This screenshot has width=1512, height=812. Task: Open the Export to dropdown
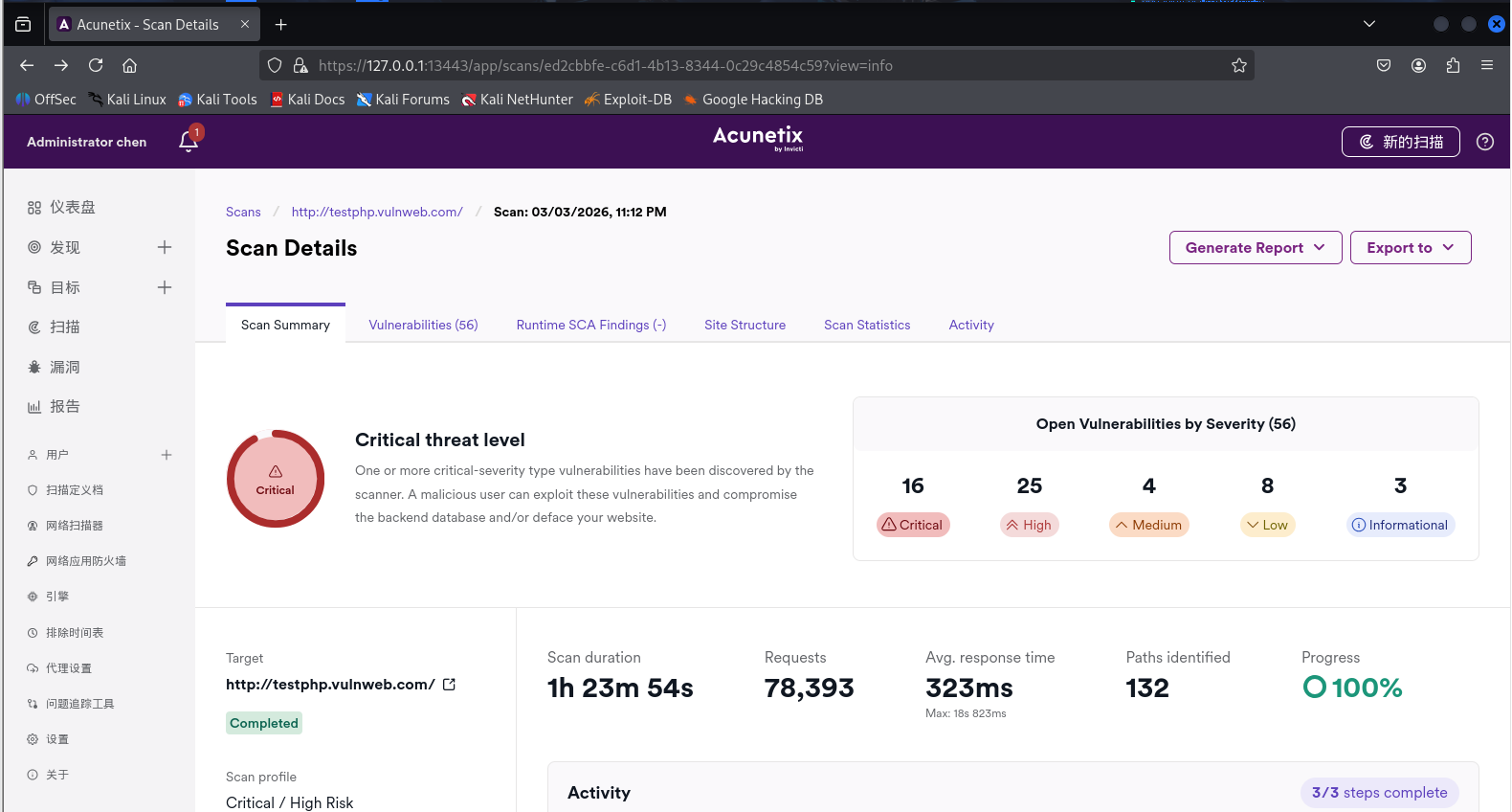[1411, 248]
